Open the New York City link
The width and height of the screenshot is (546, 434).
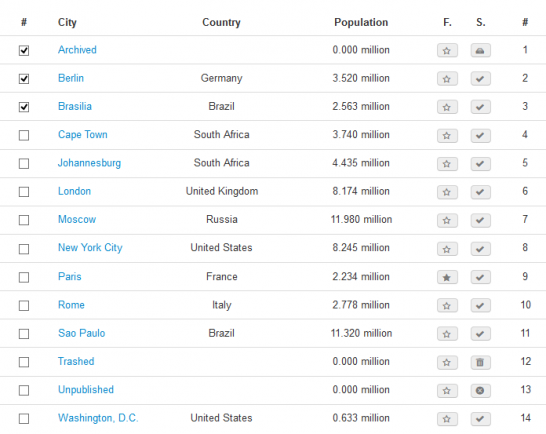pos(90,248)
